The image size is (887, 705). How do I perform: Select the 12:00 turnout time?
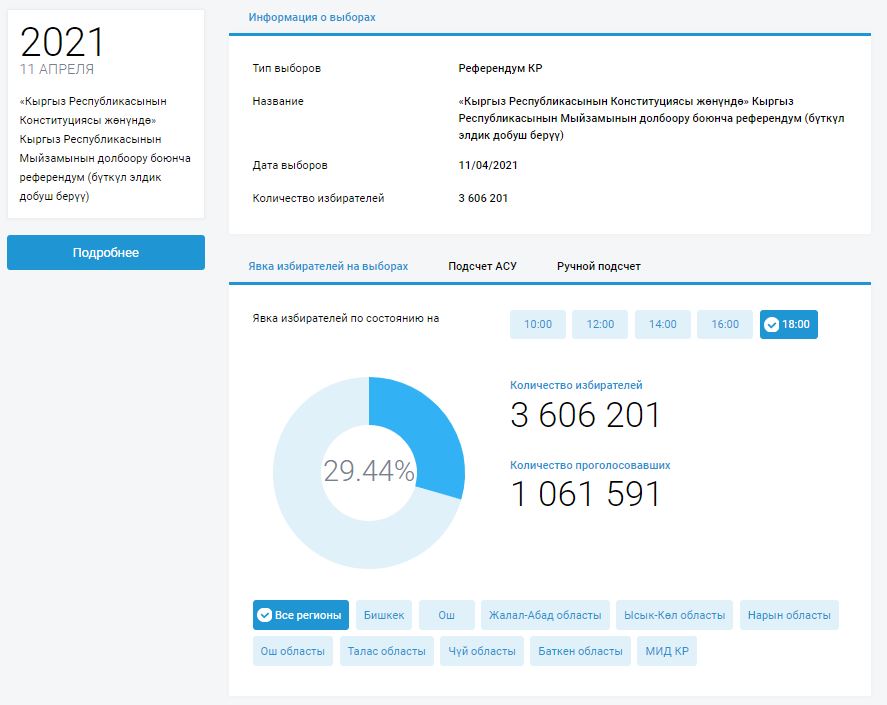tap(600, 324)
